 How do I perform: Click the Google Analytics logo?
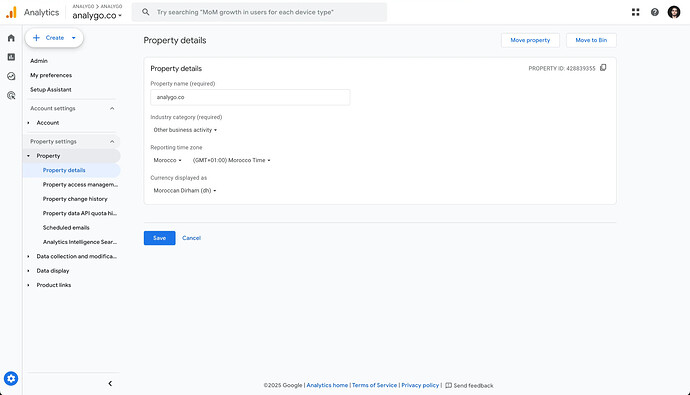(11, 12)
